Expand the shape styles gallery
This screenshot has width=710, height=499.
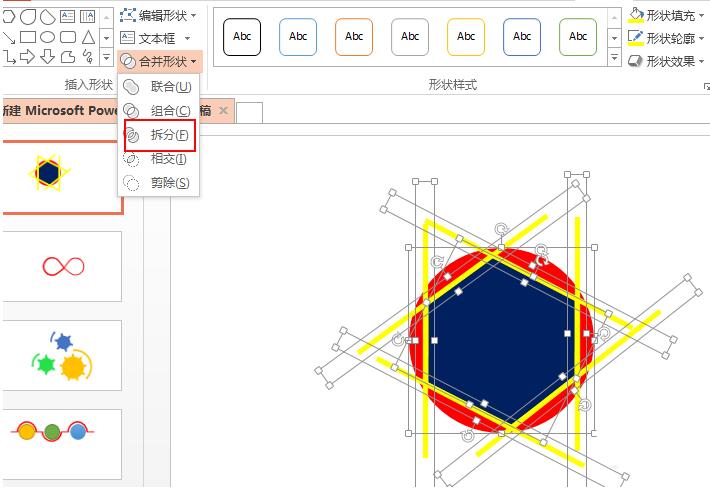point(614,58)
